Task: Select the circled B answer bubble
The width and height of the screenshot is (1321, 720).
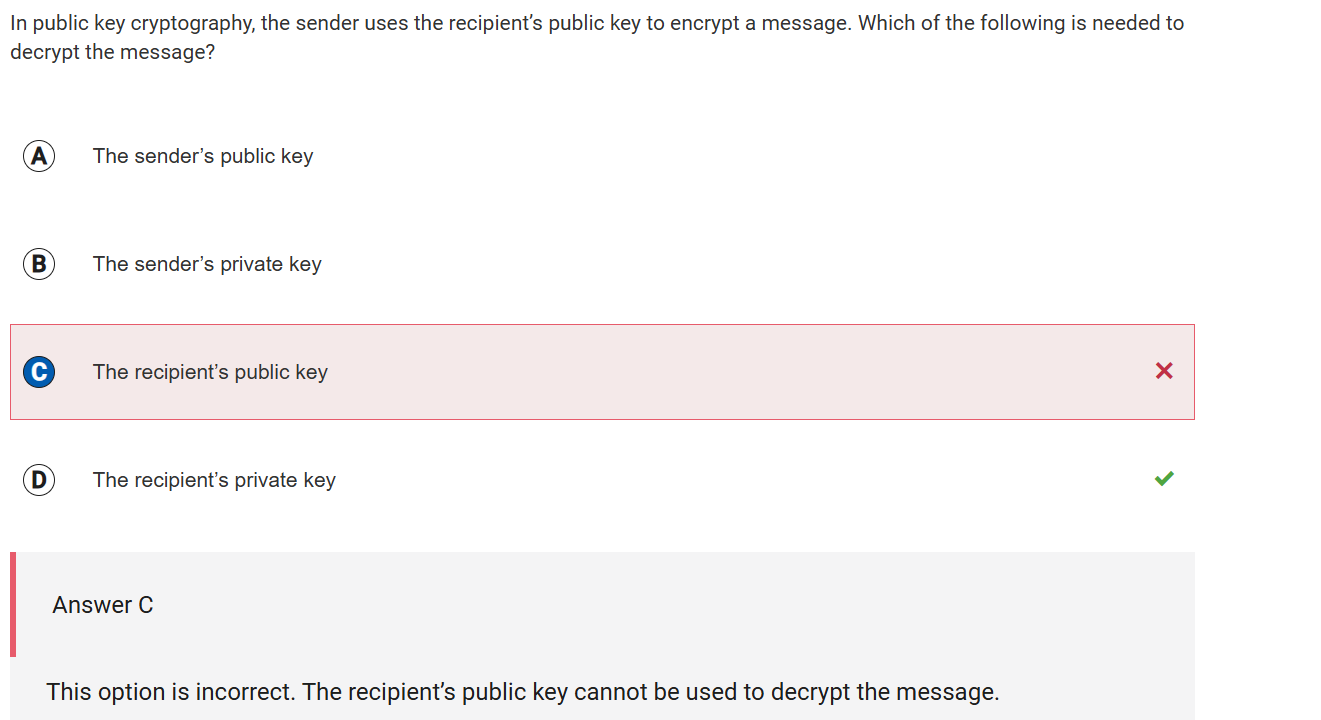Action: click(x=39, y=264)
